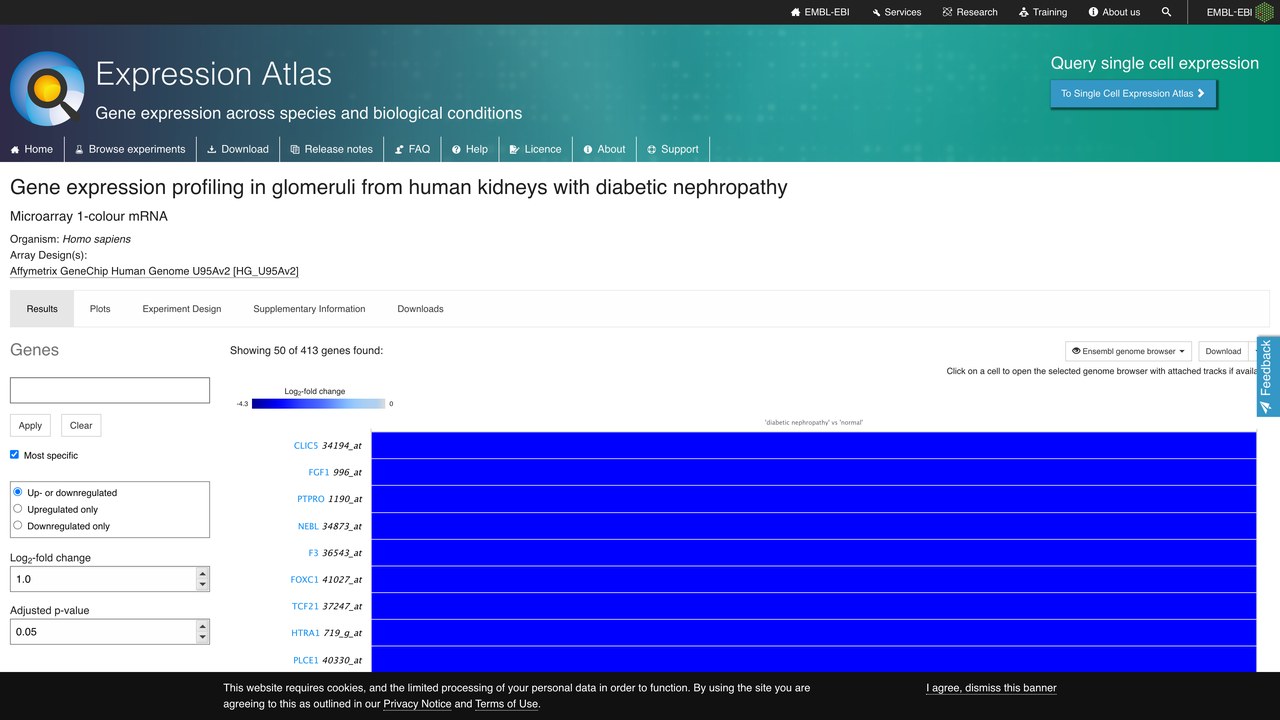Open the FAQ navigation item
The height and width of the screenshot is (720, 1280).
[412, 149]
